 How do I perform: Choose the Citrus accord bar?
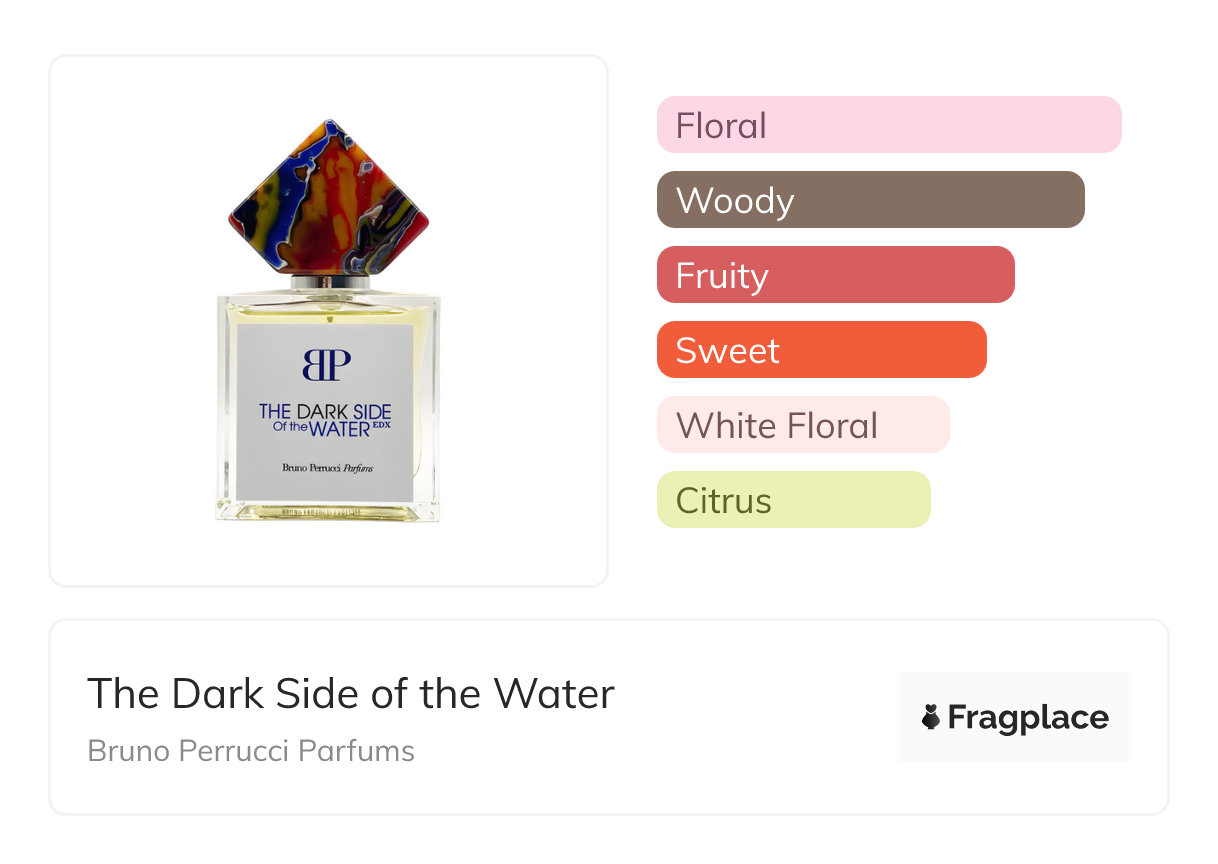(x=793, y=500)
